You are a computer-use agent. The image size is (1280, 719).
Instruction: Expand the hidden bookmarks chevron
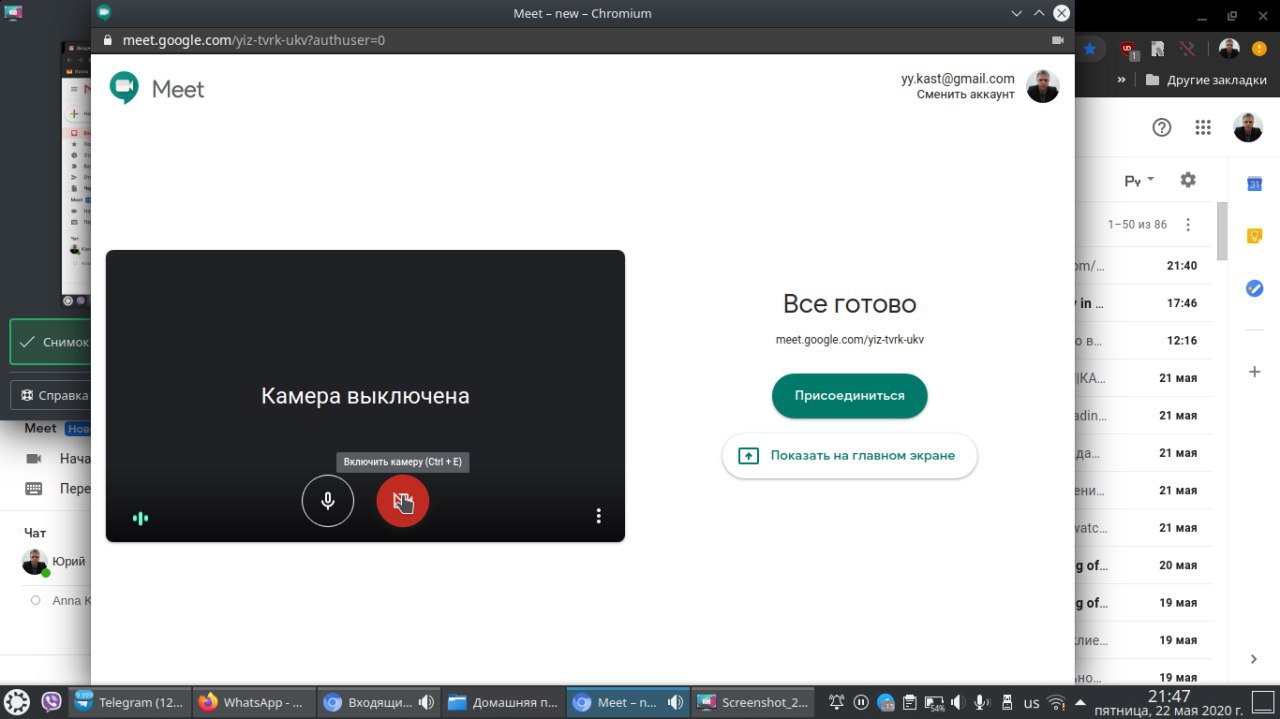point(1122,80)
